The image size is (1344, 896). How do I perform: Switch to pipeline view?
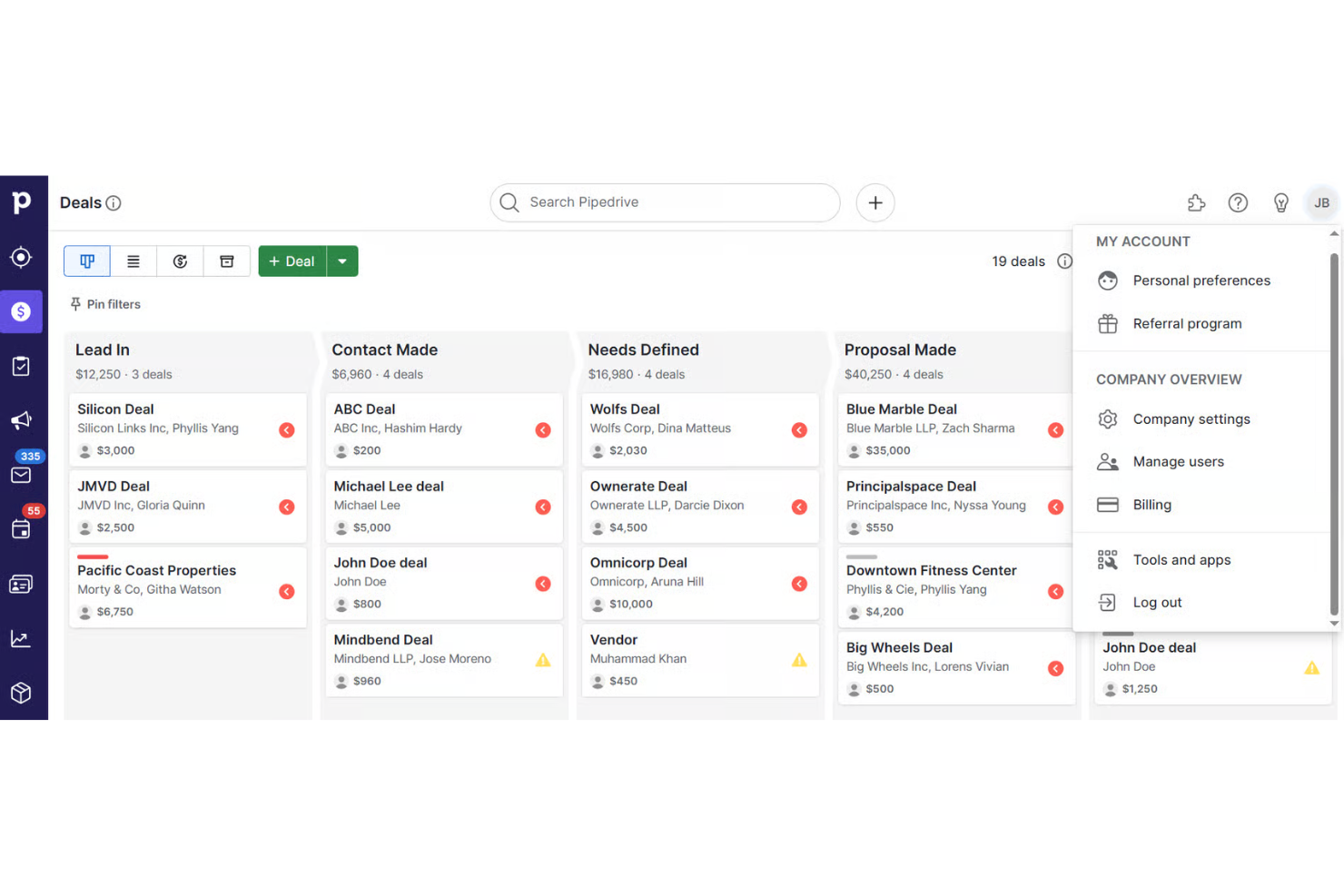(x=87, y=261)
